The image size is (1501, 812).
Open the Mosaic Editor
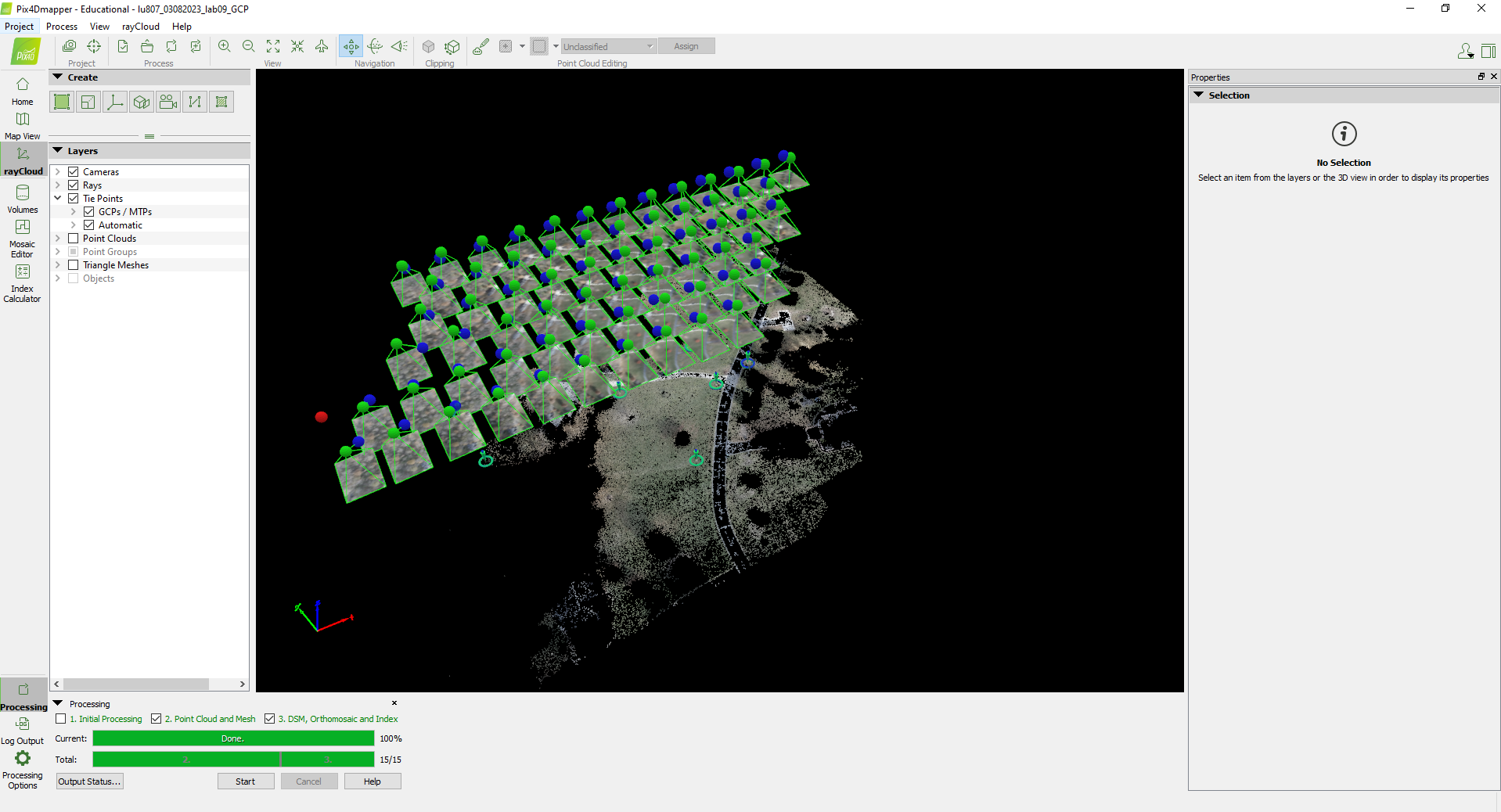(23, 238)
